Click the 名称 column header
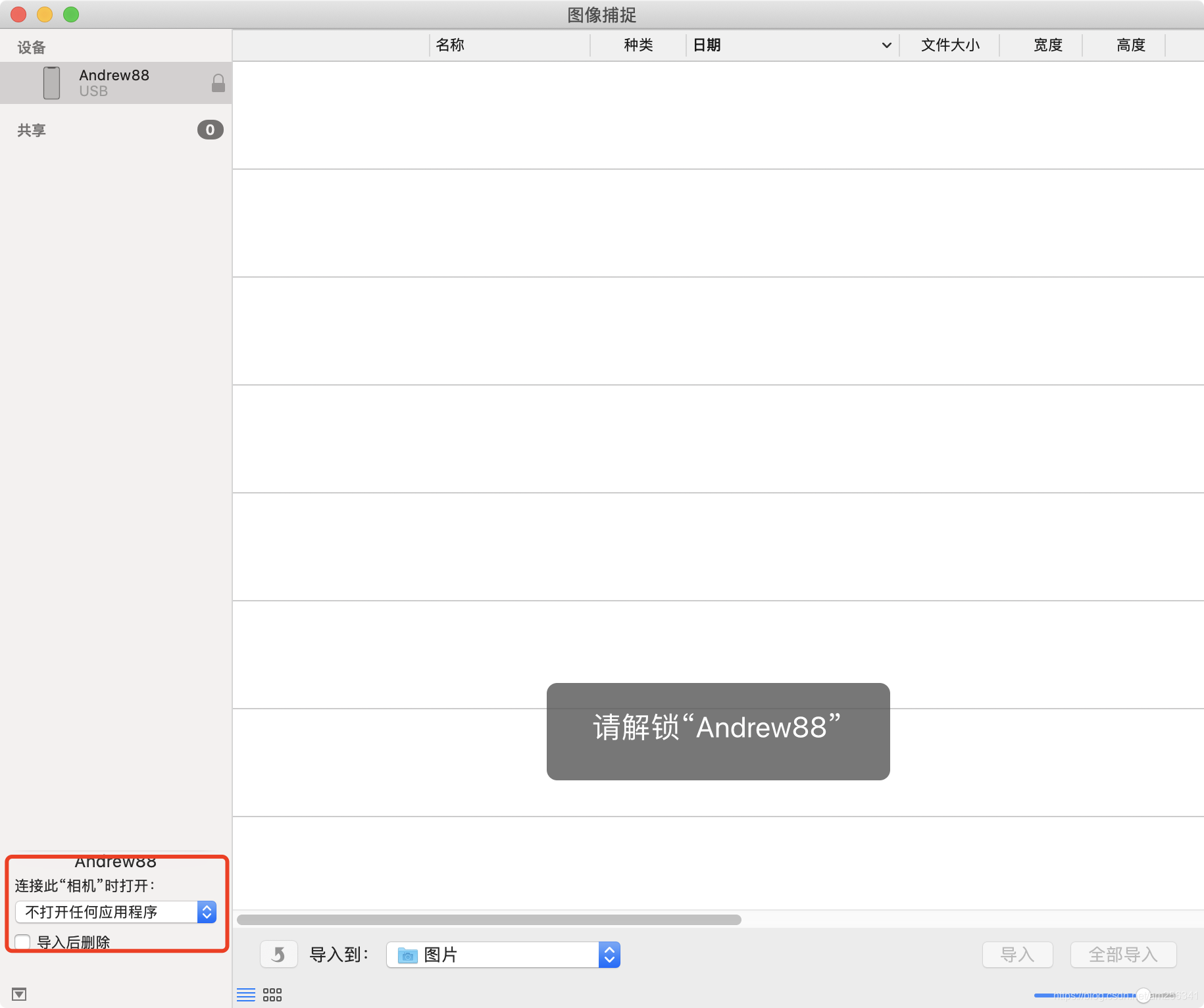The height and width of the screenshot is (1008, 1204). 450,45
